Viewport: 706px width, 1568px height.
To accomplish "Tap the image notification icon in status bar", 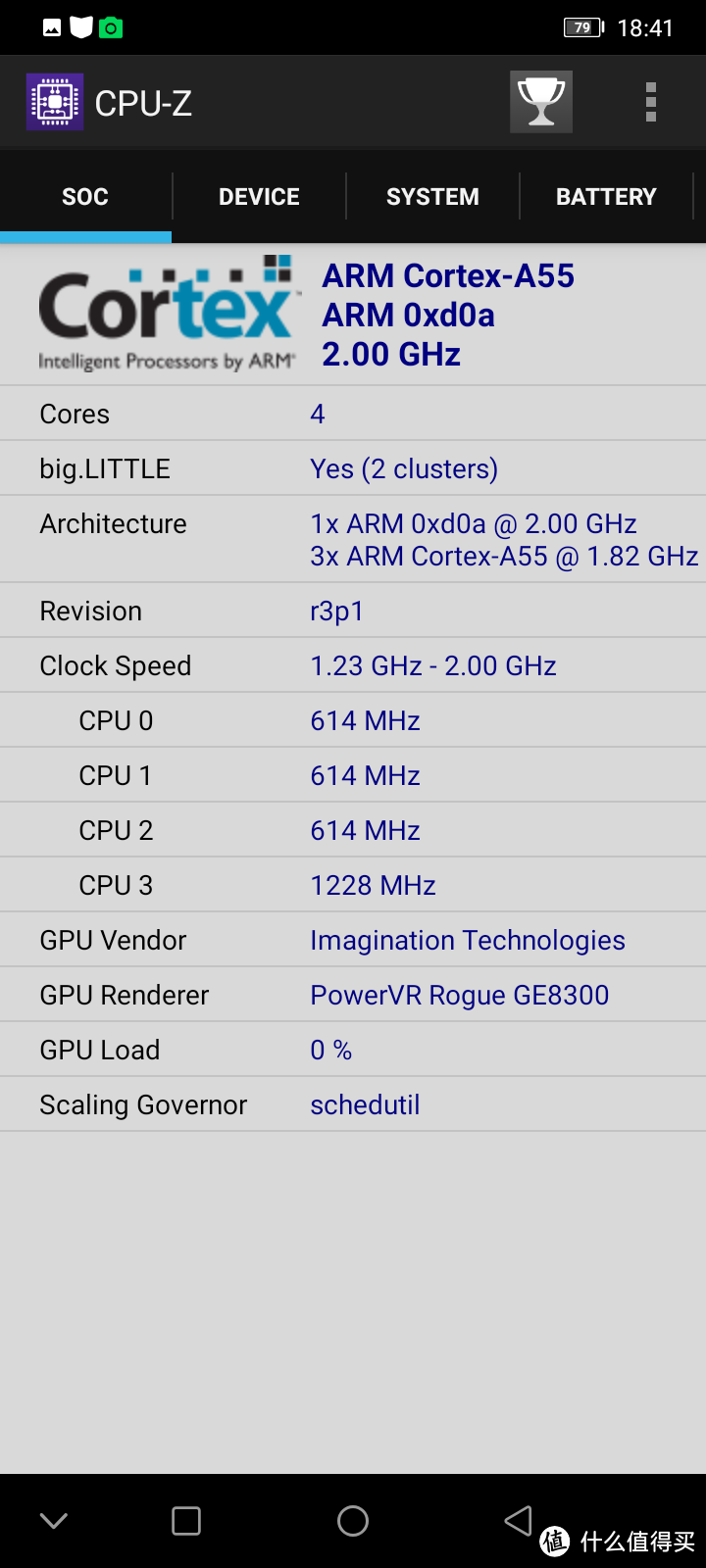I will click(52, 27).
